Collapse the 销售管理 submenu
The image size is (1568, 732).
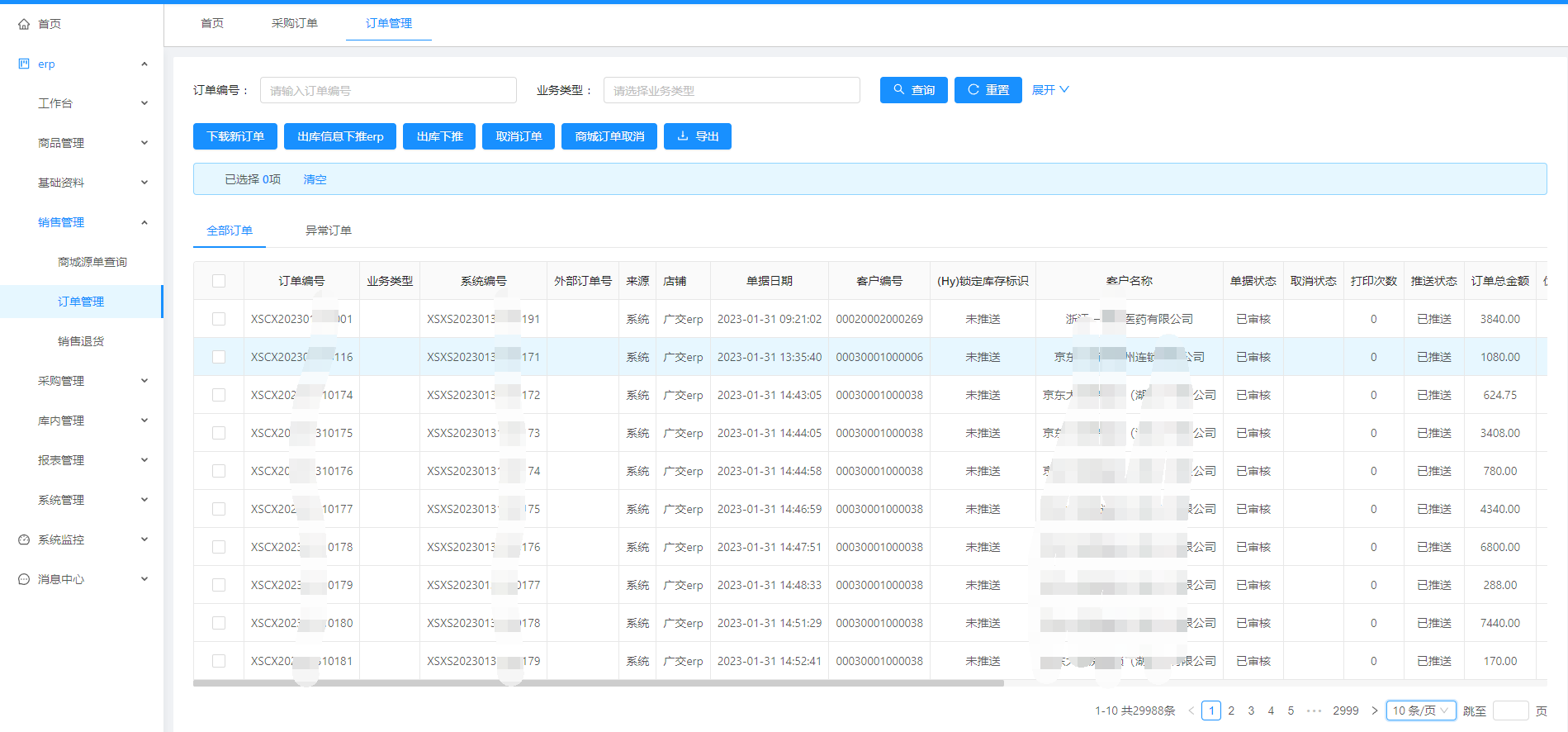(144, 222)
